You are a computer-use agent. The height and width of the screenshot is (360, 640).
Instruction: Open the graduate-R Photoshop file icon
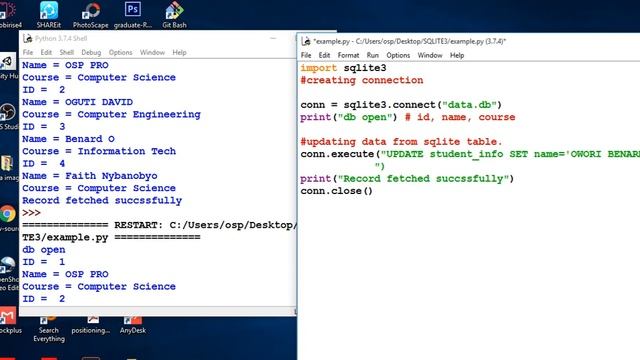[x=133, y=14]
